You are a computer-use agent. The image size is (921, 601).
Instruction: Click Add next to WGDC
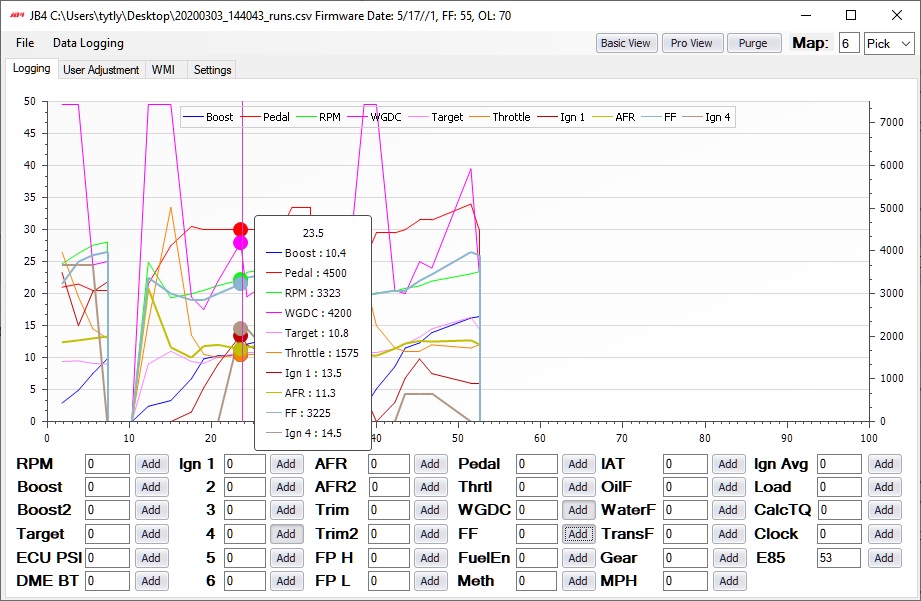(x=578, y=510)
